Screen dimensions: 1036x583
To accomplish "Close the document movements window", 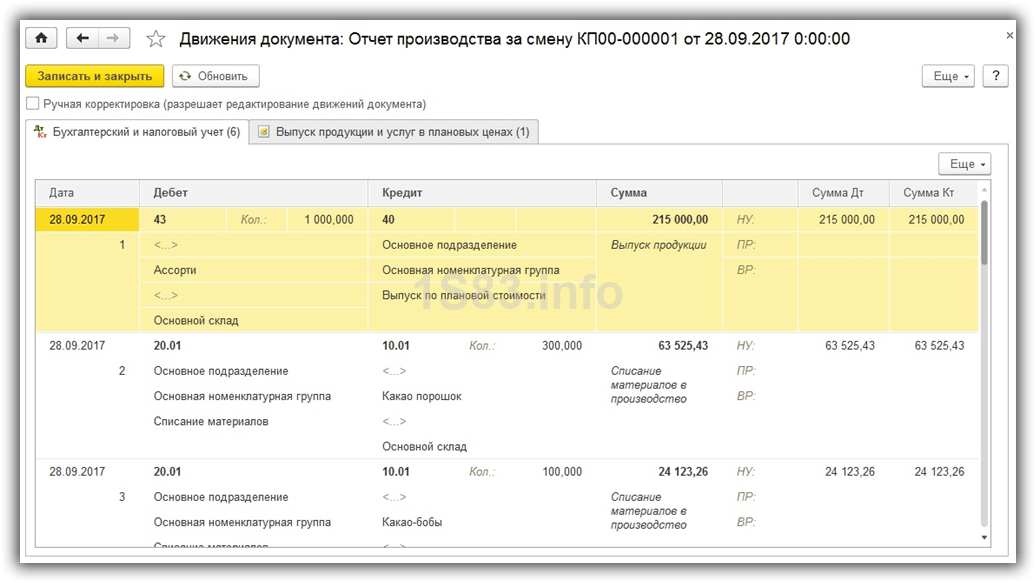I will tap(1010, 36).
